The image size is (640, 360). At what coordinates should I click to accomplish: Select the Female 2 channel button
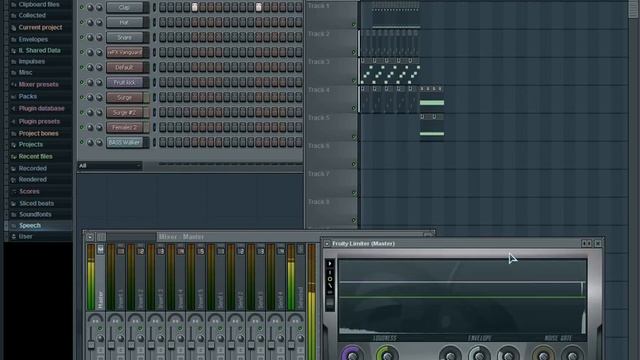pos(124,127)
